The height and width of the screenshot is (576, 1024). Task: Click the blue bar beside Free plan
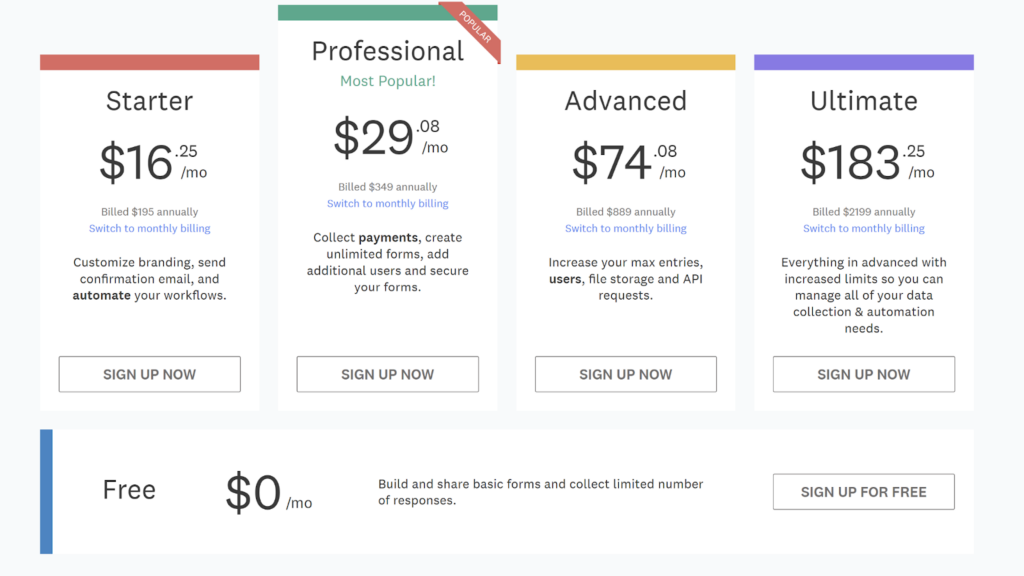coord(46,492)
